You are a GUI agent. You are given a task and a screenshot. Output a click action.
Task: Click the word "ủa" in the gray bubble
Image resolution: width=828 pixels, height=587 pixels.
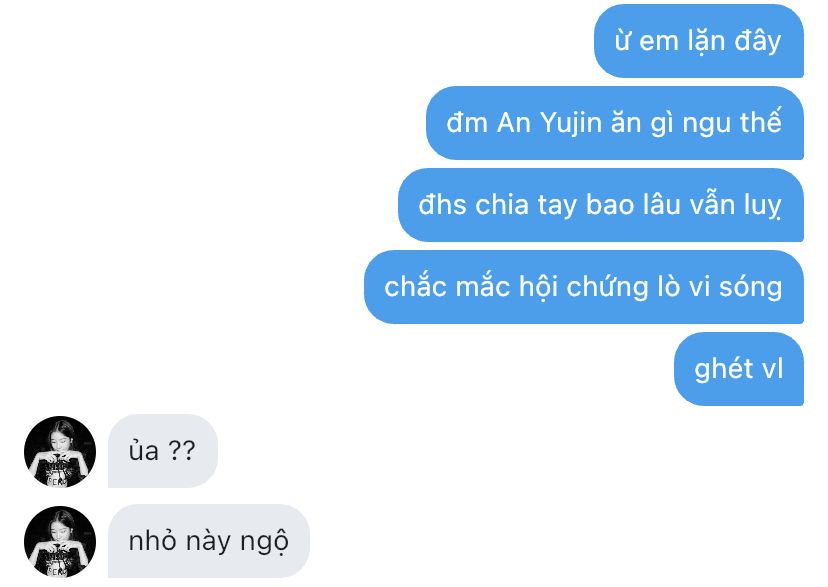pyautogui.click(x=144, y=450)
